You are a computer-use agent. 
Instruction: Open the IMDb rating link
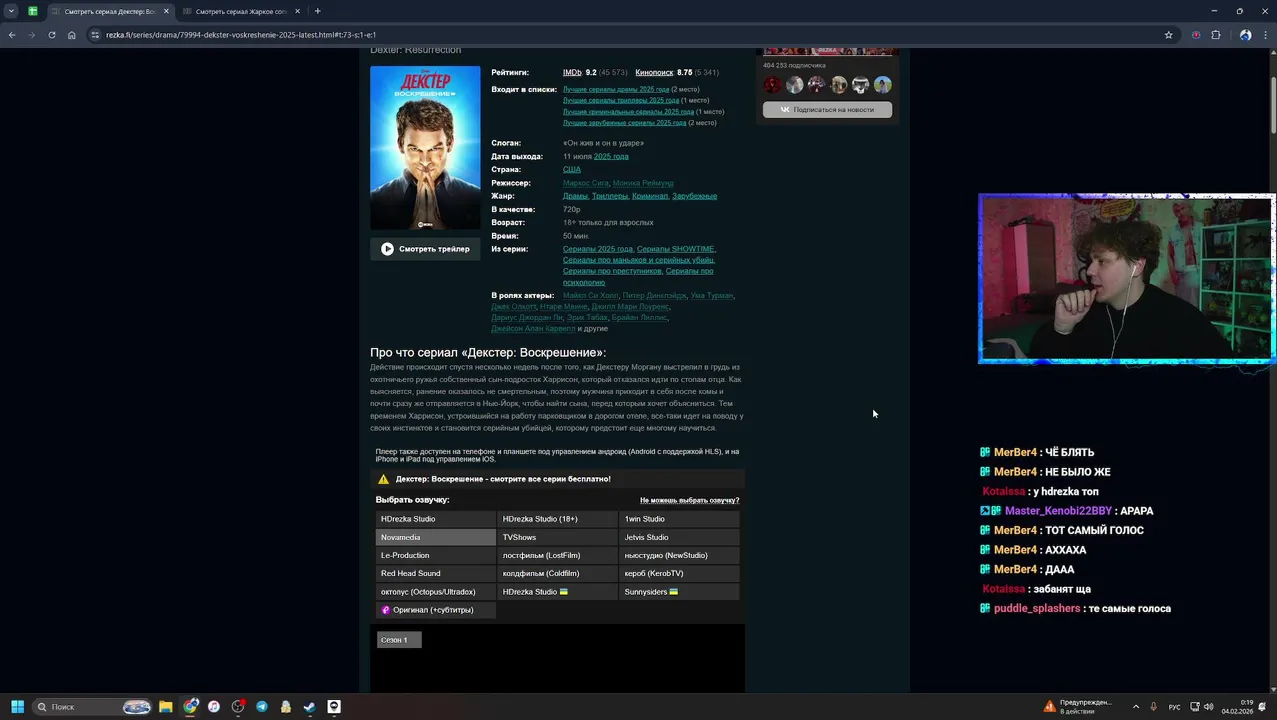(572, 72)
